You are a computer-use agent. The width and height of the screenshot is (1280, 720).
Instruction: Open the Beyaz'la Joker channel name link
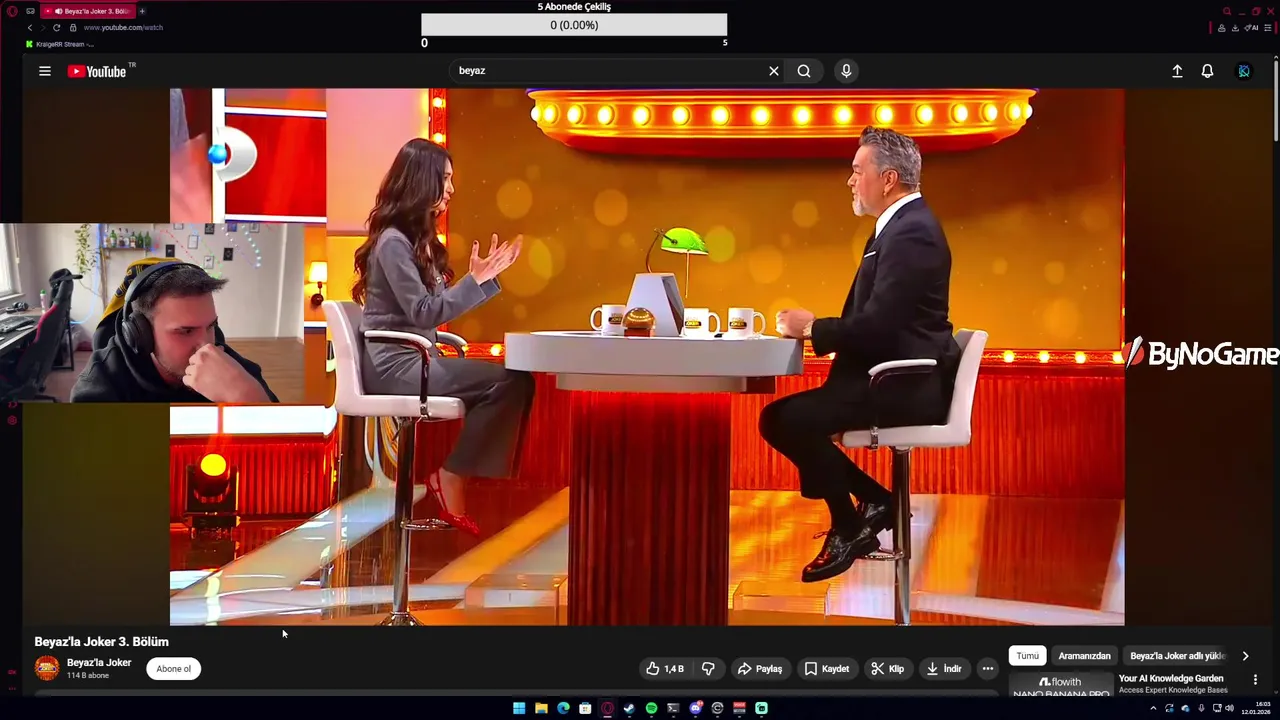(99, 663)
